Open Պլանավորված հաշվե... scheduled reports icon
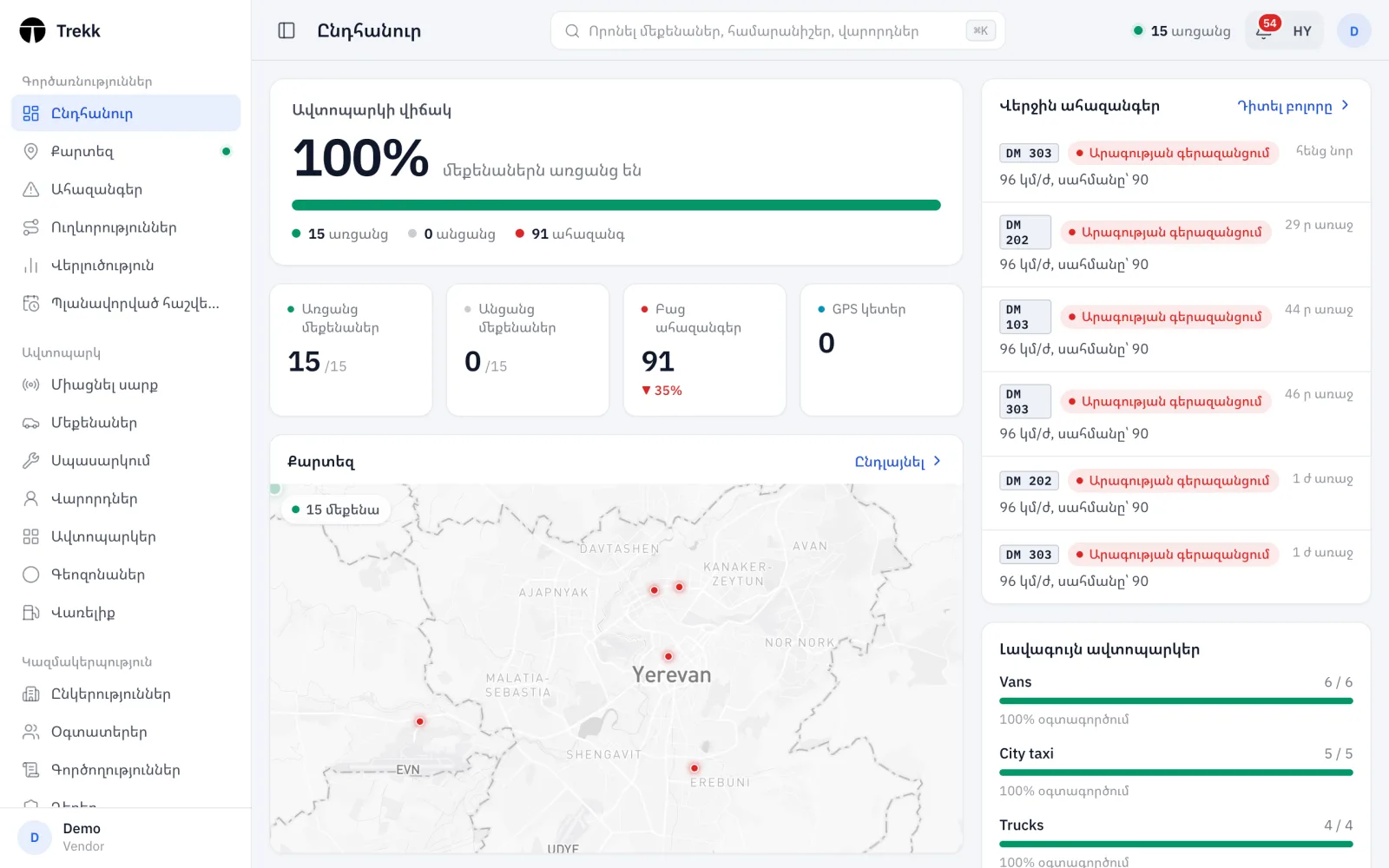 31,303
